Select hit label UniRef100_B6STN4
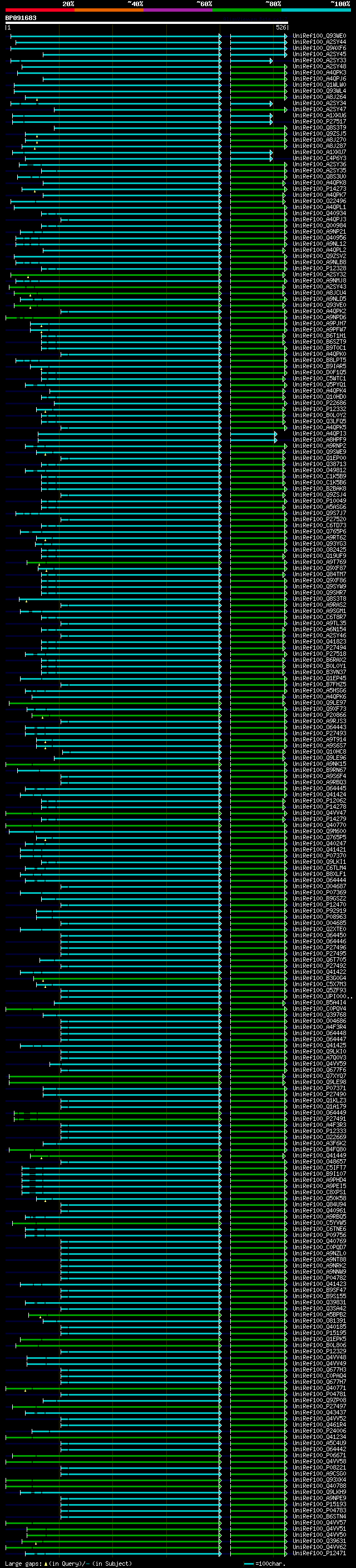 (x=319, y=1516)
